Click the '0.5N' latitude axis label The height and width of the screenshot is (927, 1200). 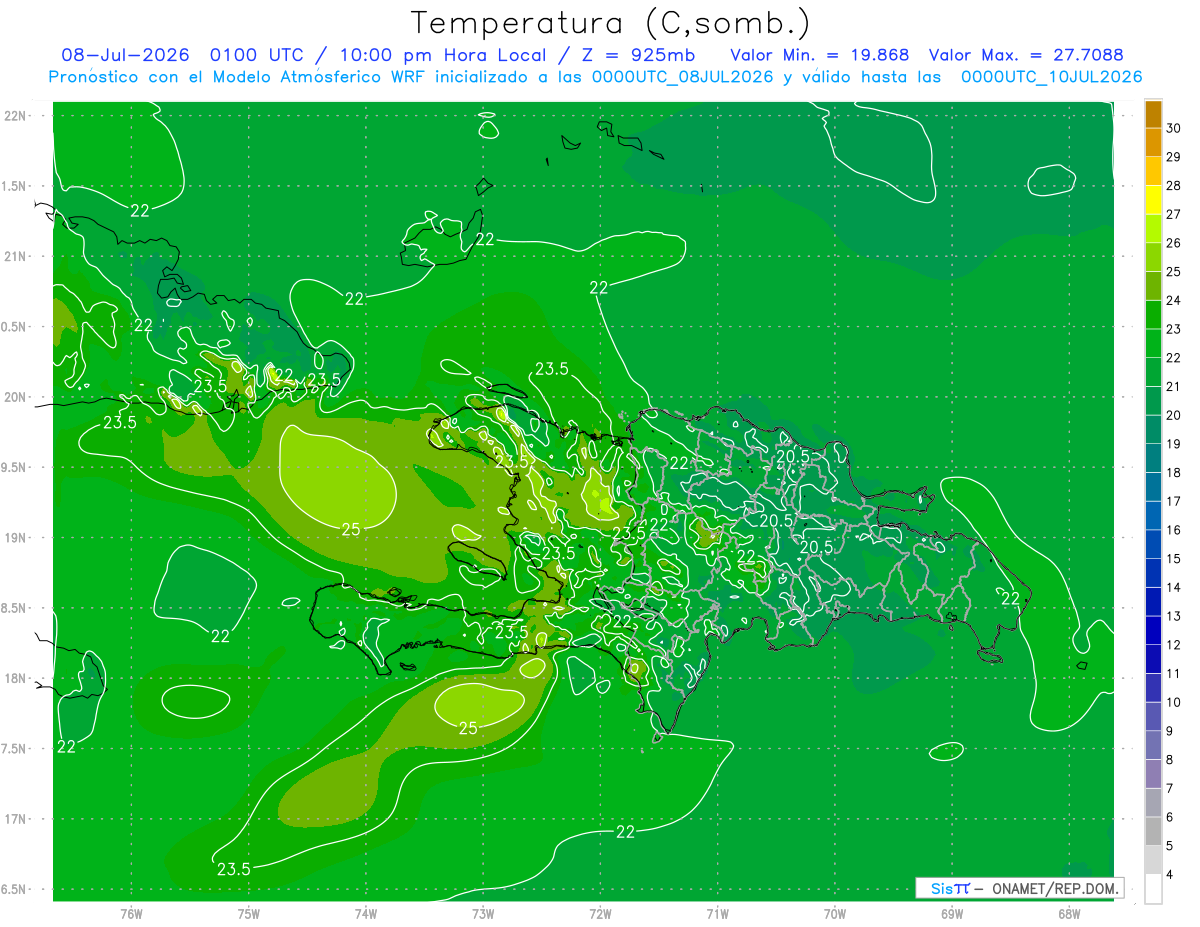point(15,327)
